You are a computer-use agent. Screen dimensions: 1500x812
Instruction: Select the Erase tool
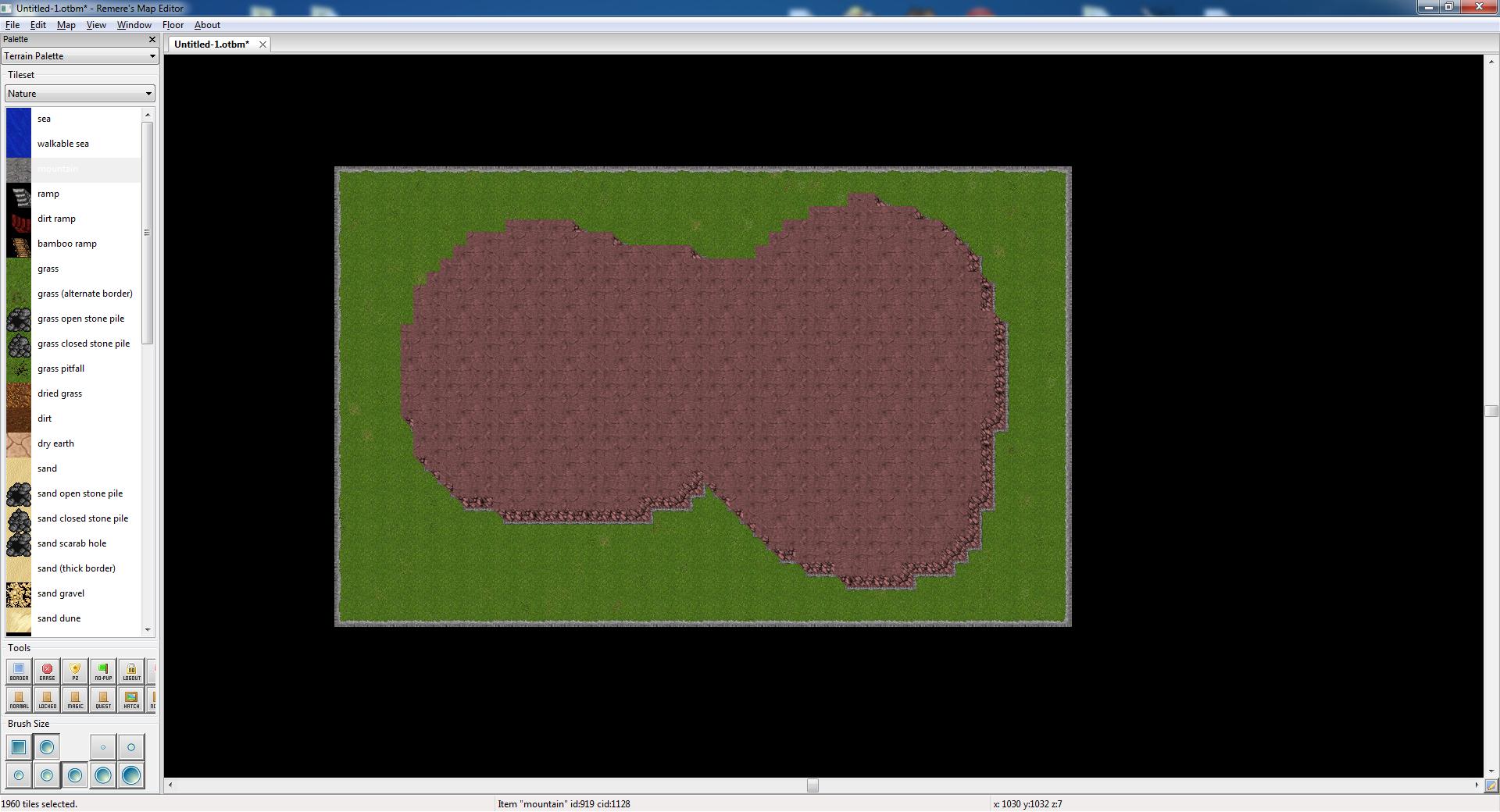pos(47,671)
